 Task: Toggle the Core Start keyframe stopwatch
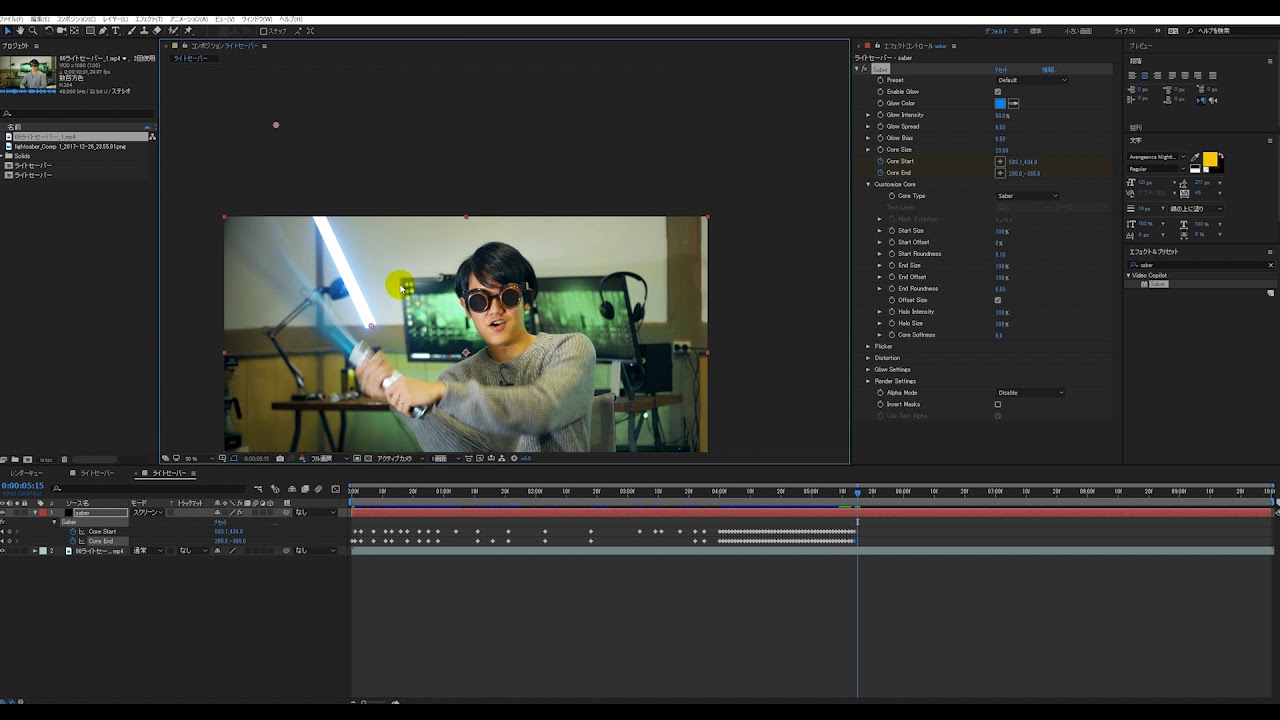[72, 531]
